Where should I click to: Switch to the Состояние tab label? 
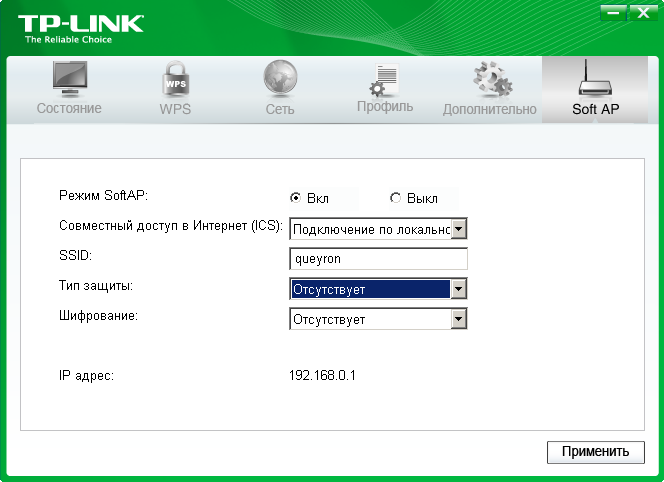point(69,108)
